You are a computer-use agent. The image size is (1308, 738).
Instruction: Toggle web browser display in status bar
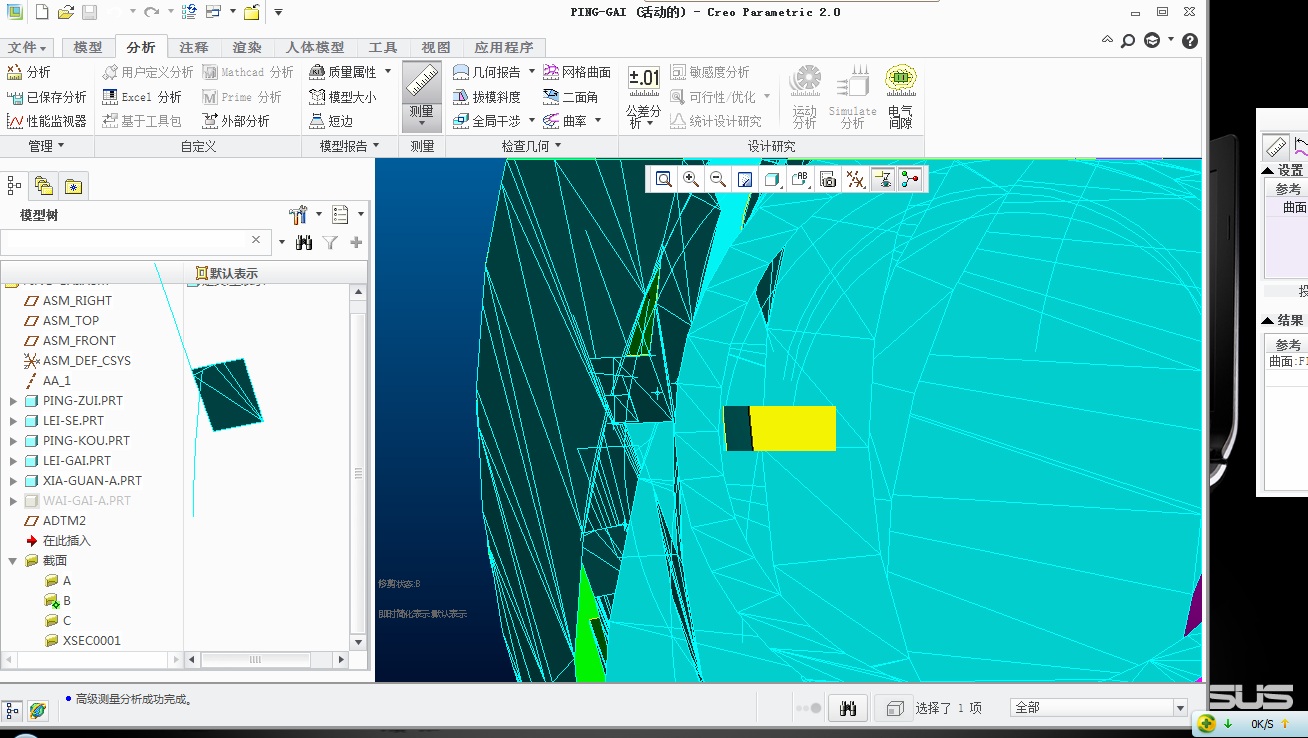coord(37,710)
